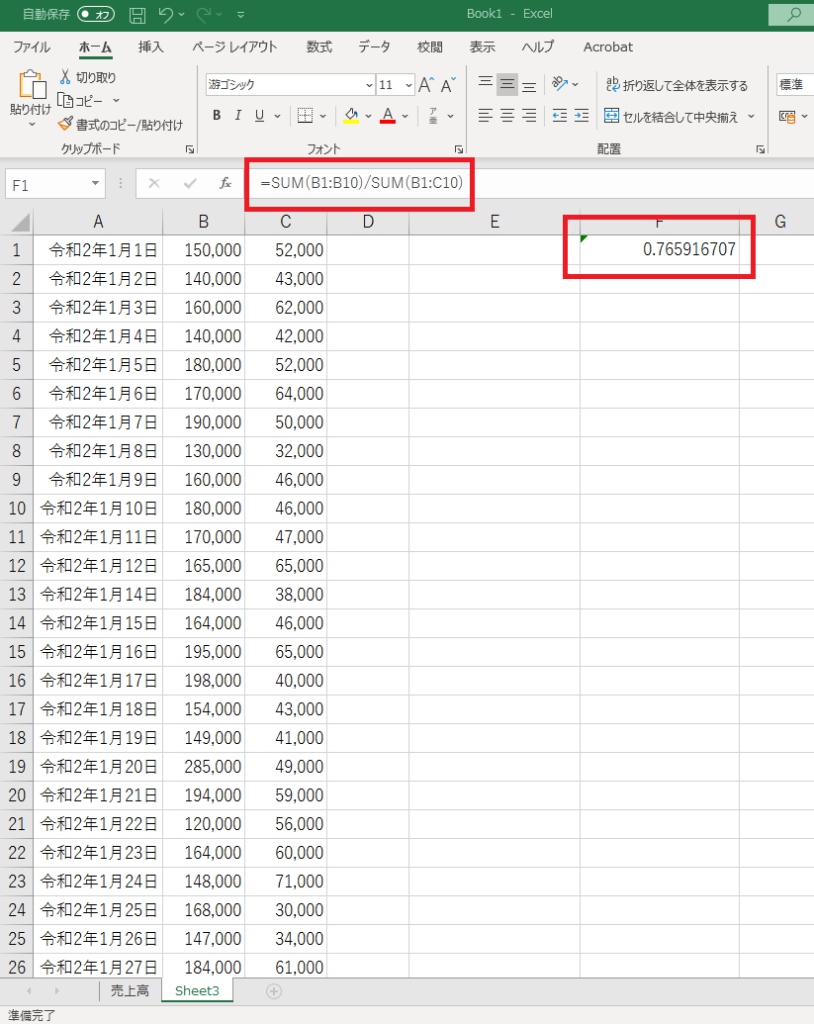This screenshot has height=1024, width=814.
Task: Expand the Name Box dropdown arrow
Action: [x=96, y=183]
